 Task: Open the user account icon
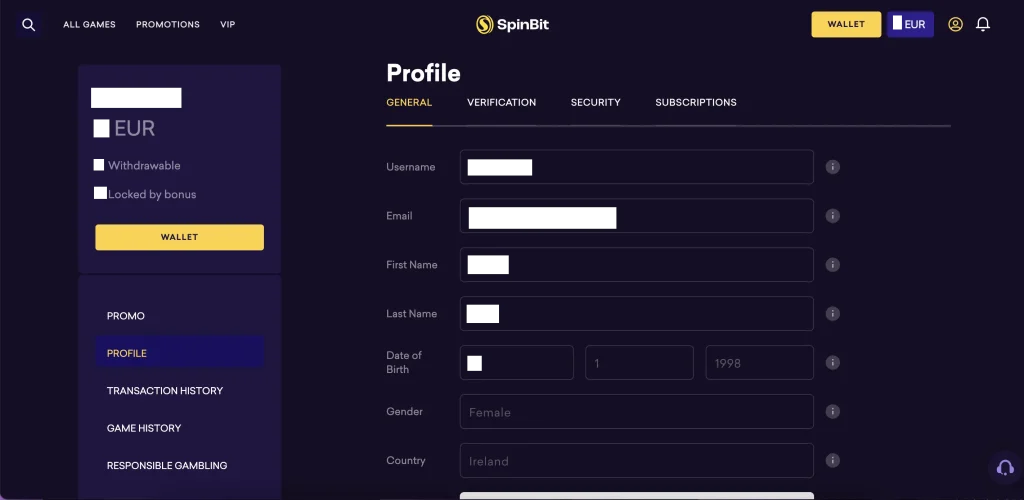[x=955, y=25]
